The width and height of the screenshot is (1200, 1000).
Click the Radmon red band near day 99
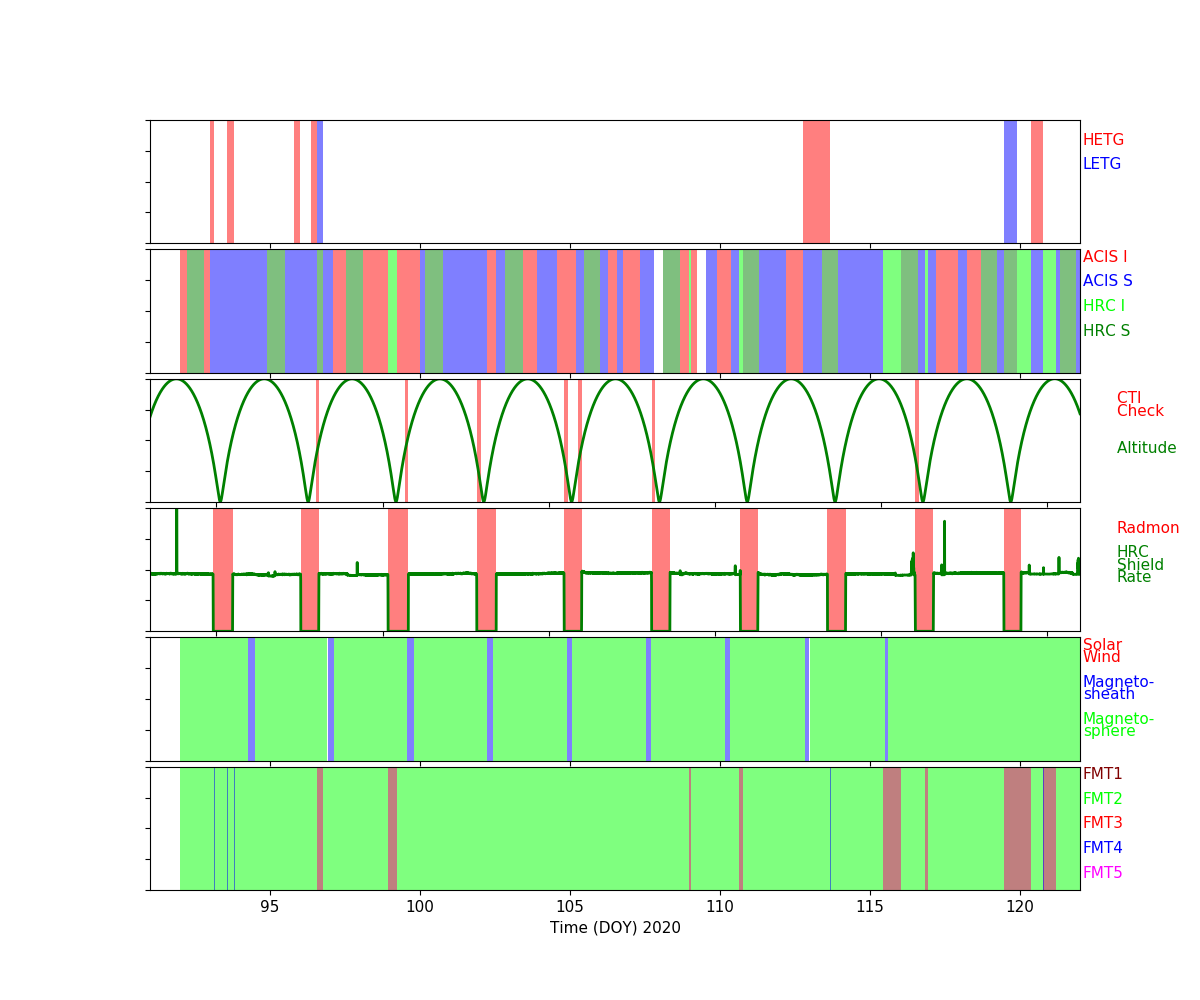tap(398, 570)
